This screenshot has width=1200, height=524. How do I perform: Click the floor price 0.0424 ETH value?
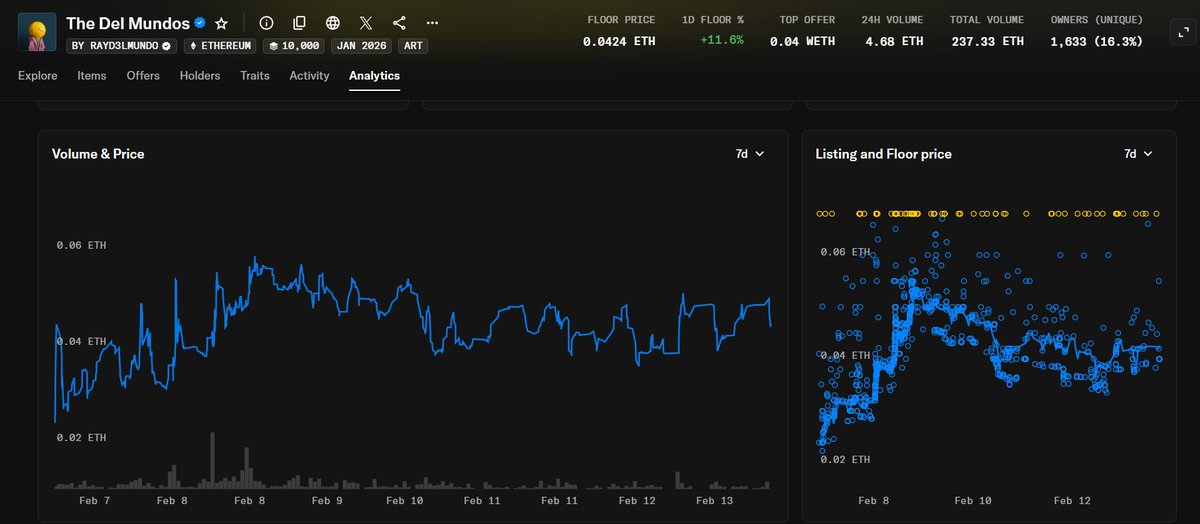coord(619,41)
